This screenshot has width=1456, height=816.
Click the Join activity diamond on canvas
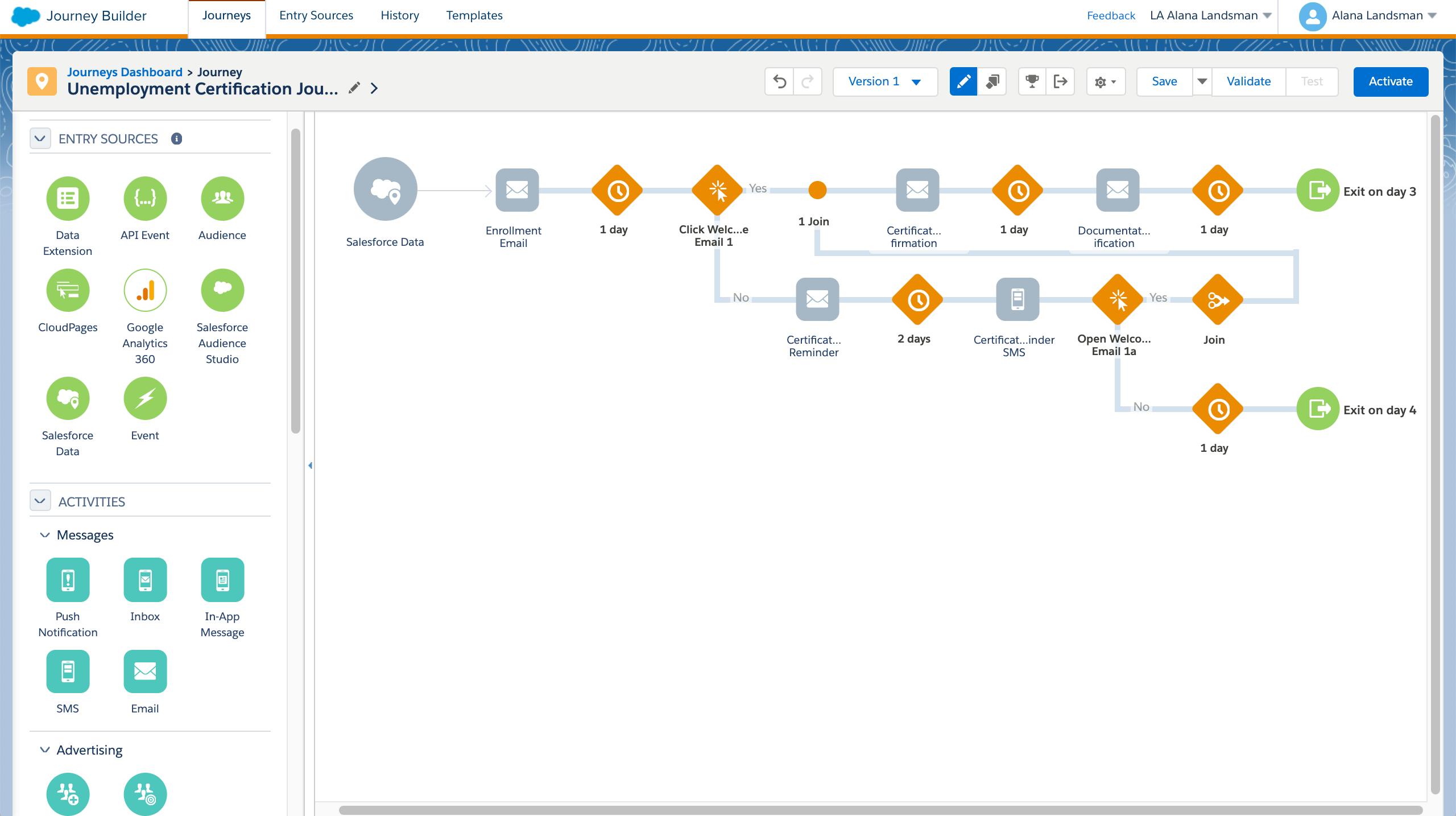(x=1218, y=300)
